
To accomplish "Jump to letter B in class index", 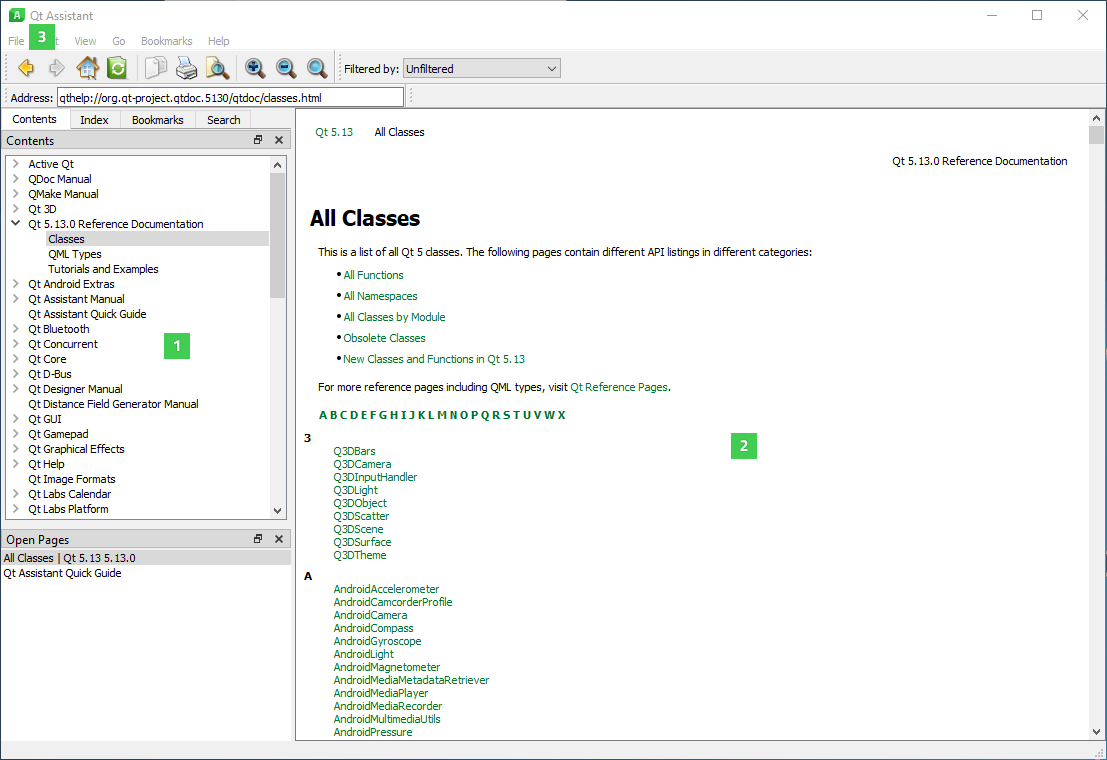I will 331,414.
